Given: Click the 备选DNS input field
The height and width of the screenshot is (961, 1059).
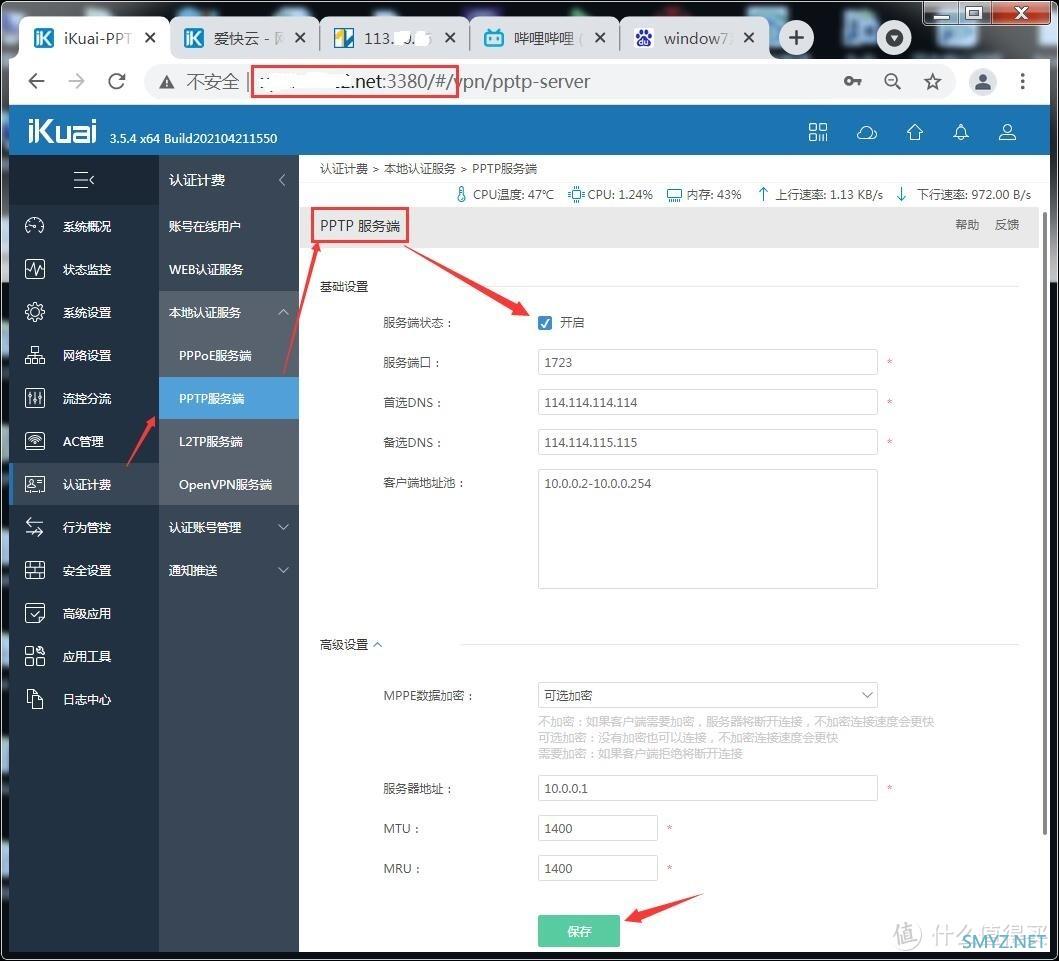Looking at the screenshot, I should pyautogui.click(x=707, y=442).
